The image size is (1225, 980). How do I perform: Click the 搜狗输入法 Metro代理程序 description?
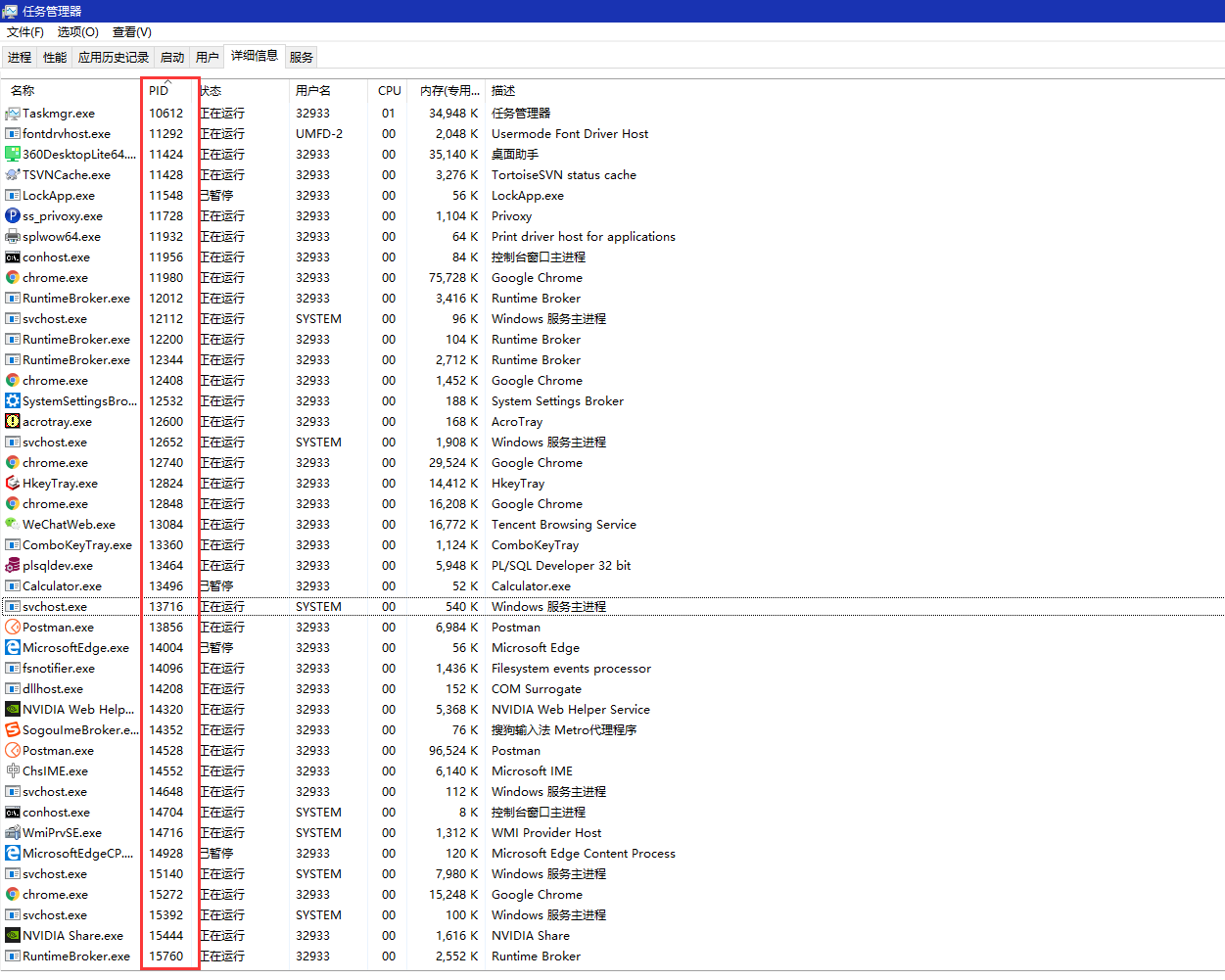[564, 730]
